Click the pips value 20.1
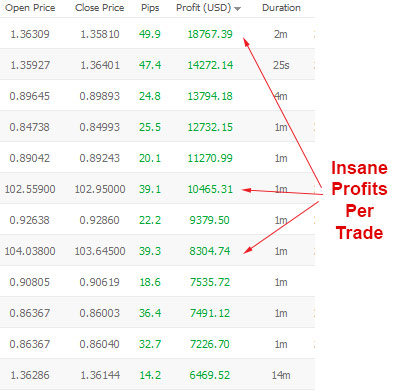The image size is (400, 391). (150, 158)
